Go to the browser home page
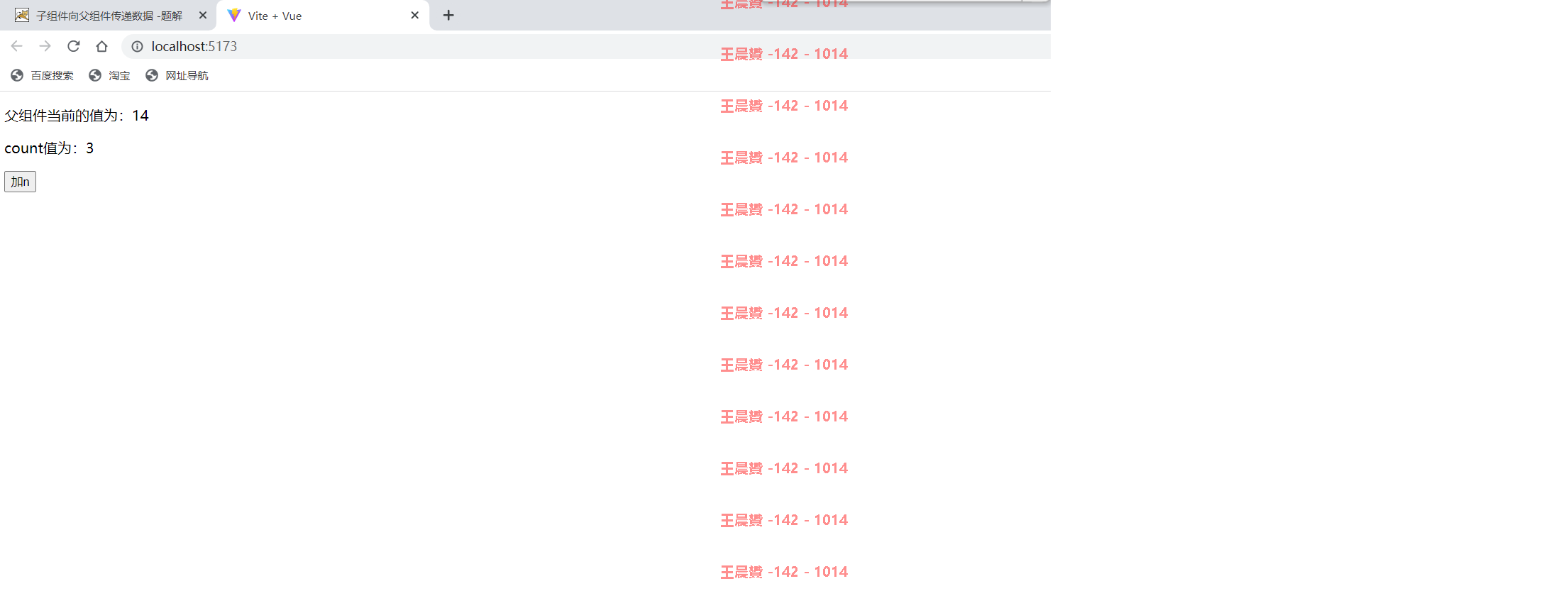This screenshot has height=613, width=1568. 102,46
